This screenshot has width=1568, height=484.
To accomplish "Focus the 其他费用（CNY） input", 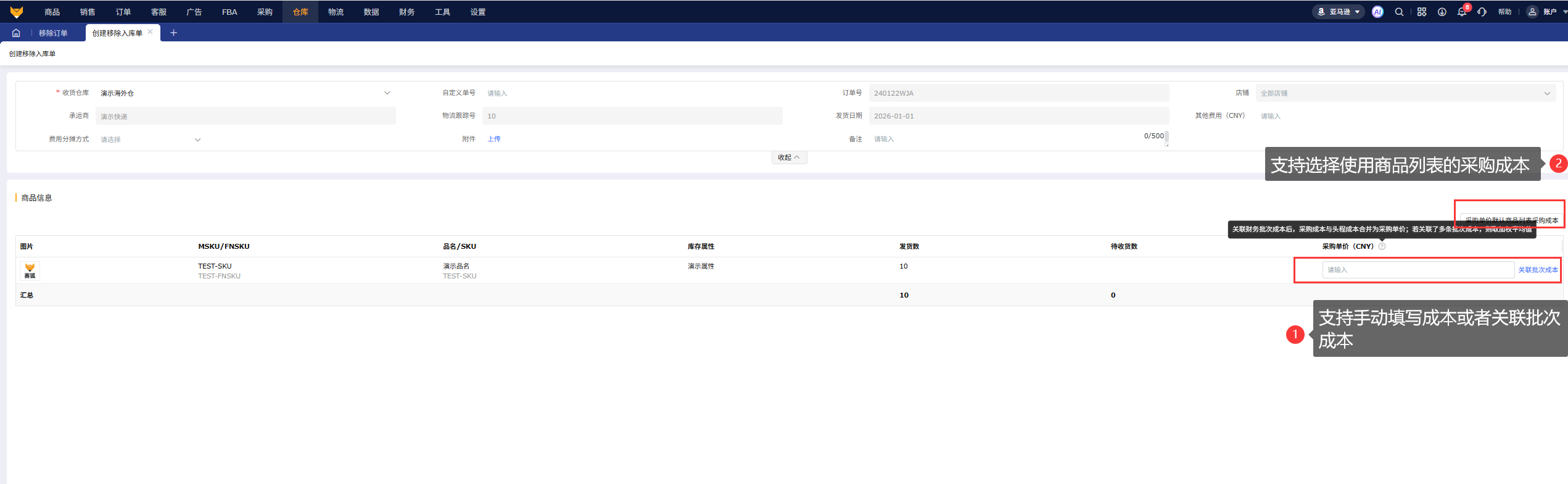I will [x=1406, y=116].
